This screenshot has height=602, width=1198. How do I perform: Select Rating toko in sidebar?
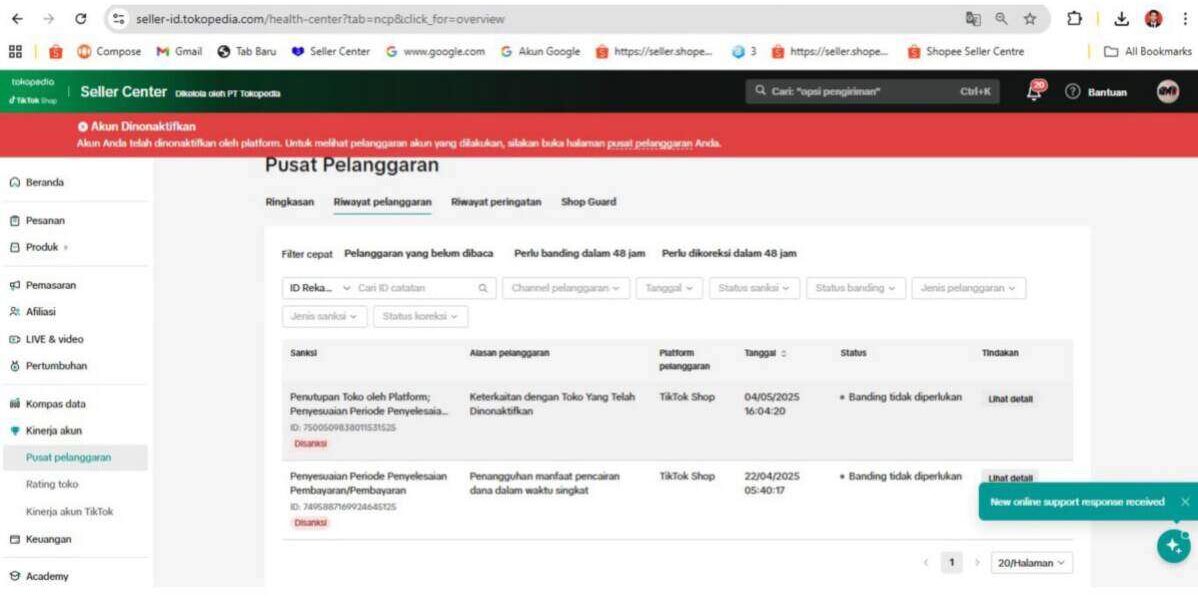click(x=52, y=484)
